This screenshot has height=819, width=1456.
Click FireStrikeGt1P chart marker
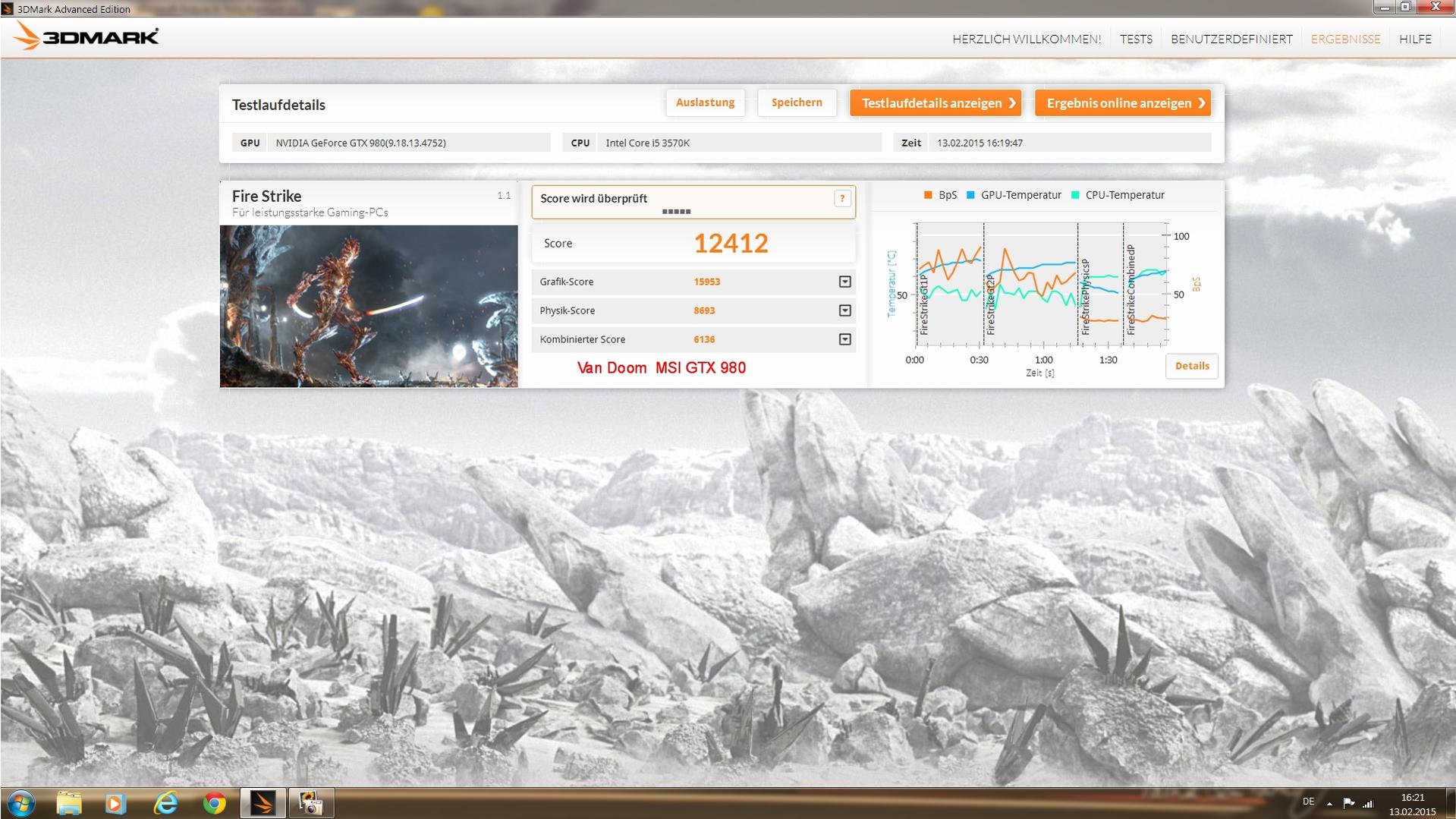click(x=924, y=304)
